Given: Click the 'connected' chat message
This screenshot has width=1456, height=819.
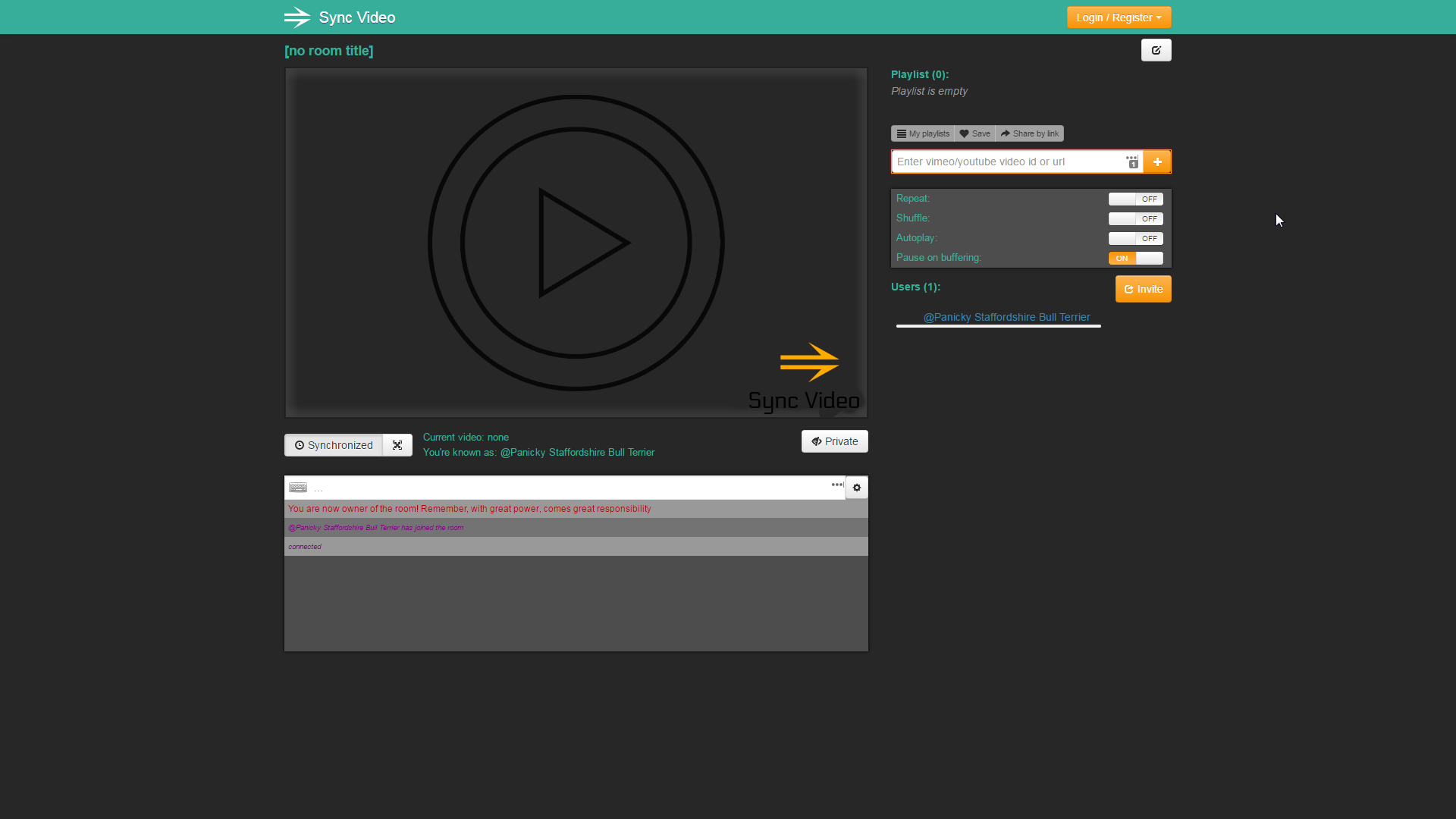Looking at the screenshot, I should pyautogui.click(x=305, y=547).
